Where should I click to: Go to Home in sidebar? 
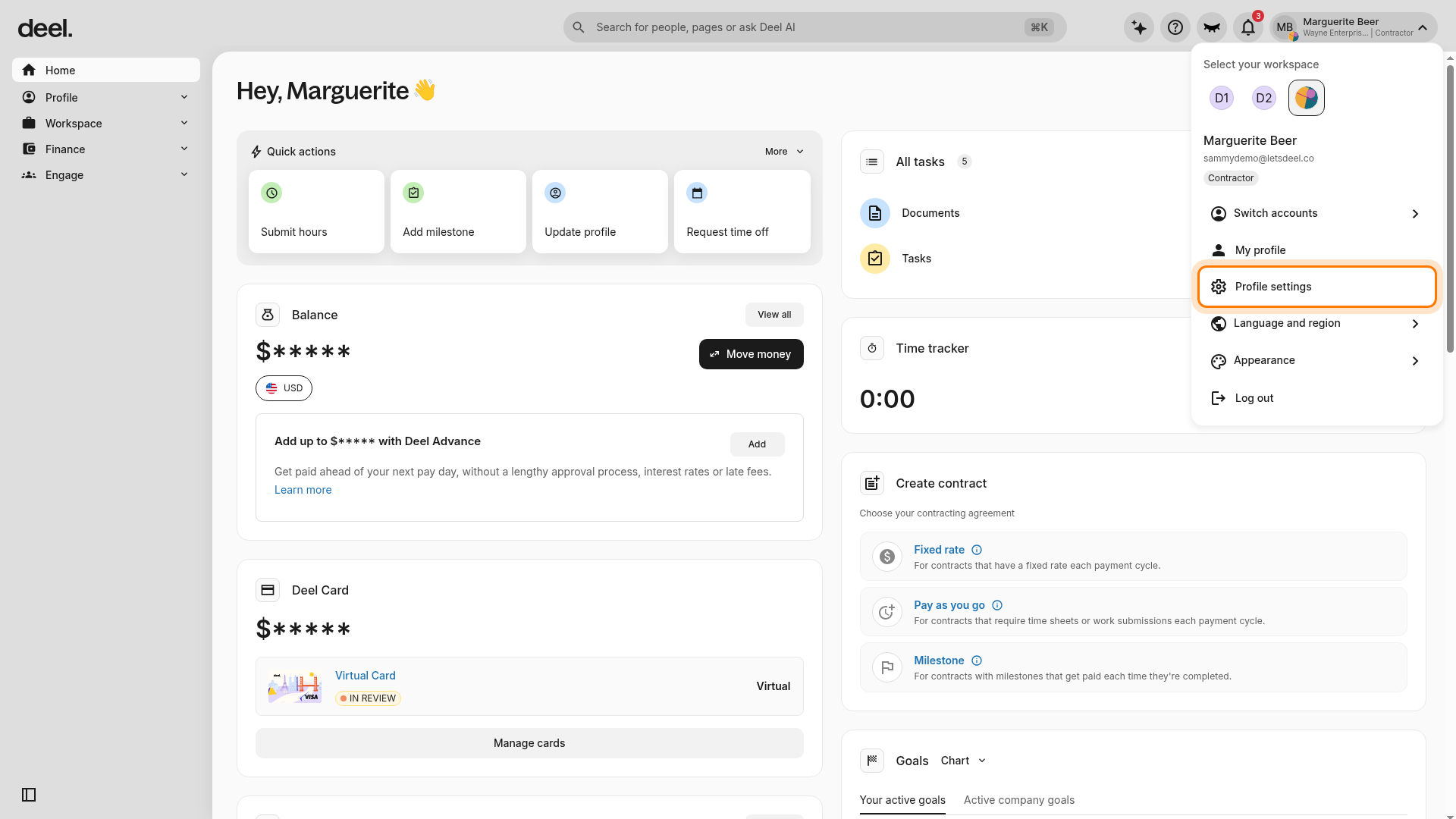(106, 70)
